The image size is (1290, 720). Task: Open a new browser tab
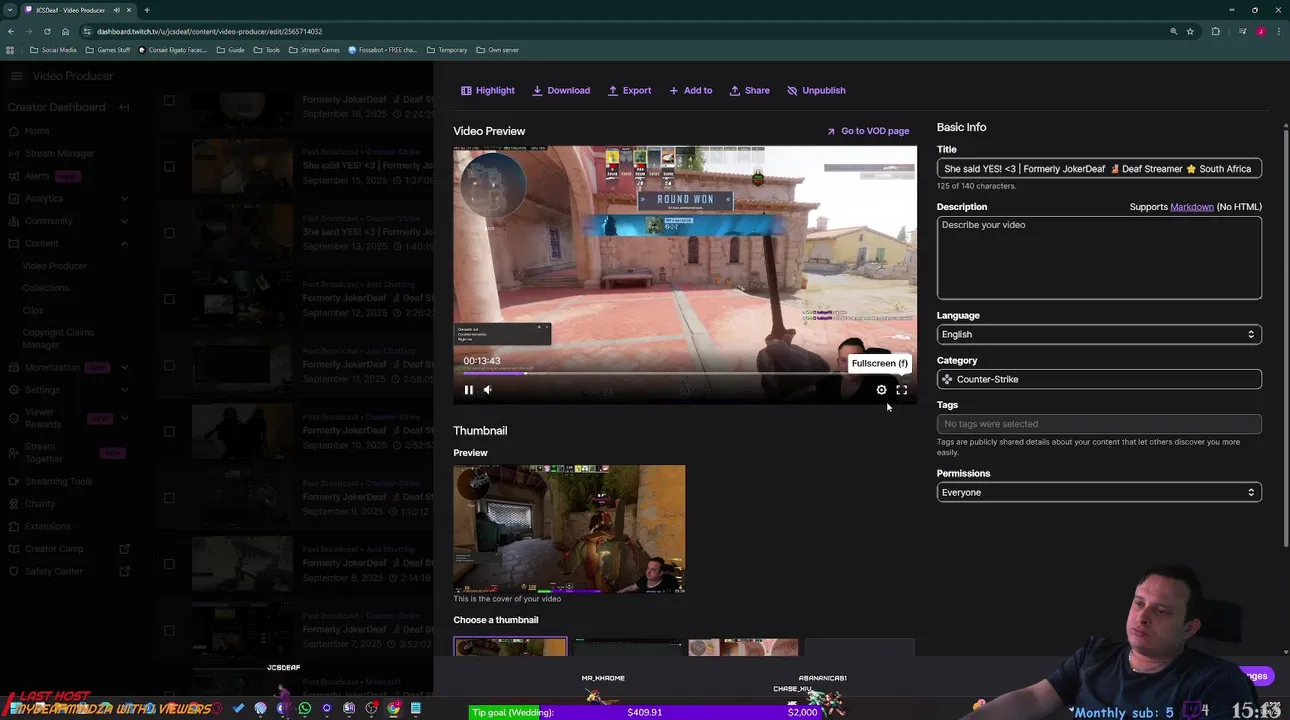(x=146, y=10)
